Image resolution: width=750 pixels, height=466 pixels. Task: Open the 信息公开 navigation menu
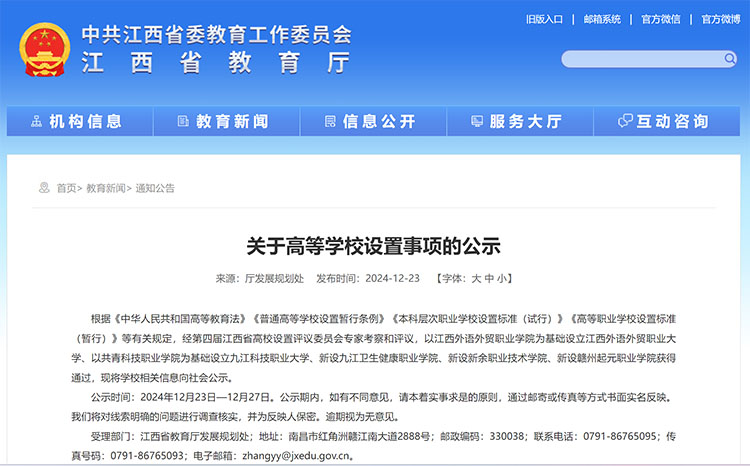click(378, 121)
